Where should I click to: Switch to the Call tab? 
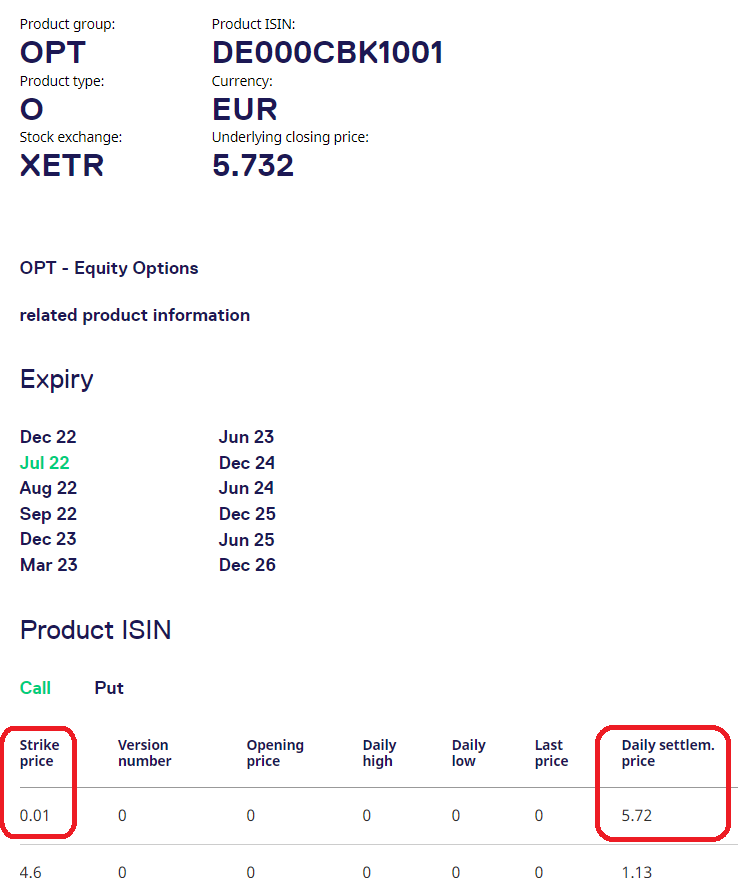click(35, 688)
